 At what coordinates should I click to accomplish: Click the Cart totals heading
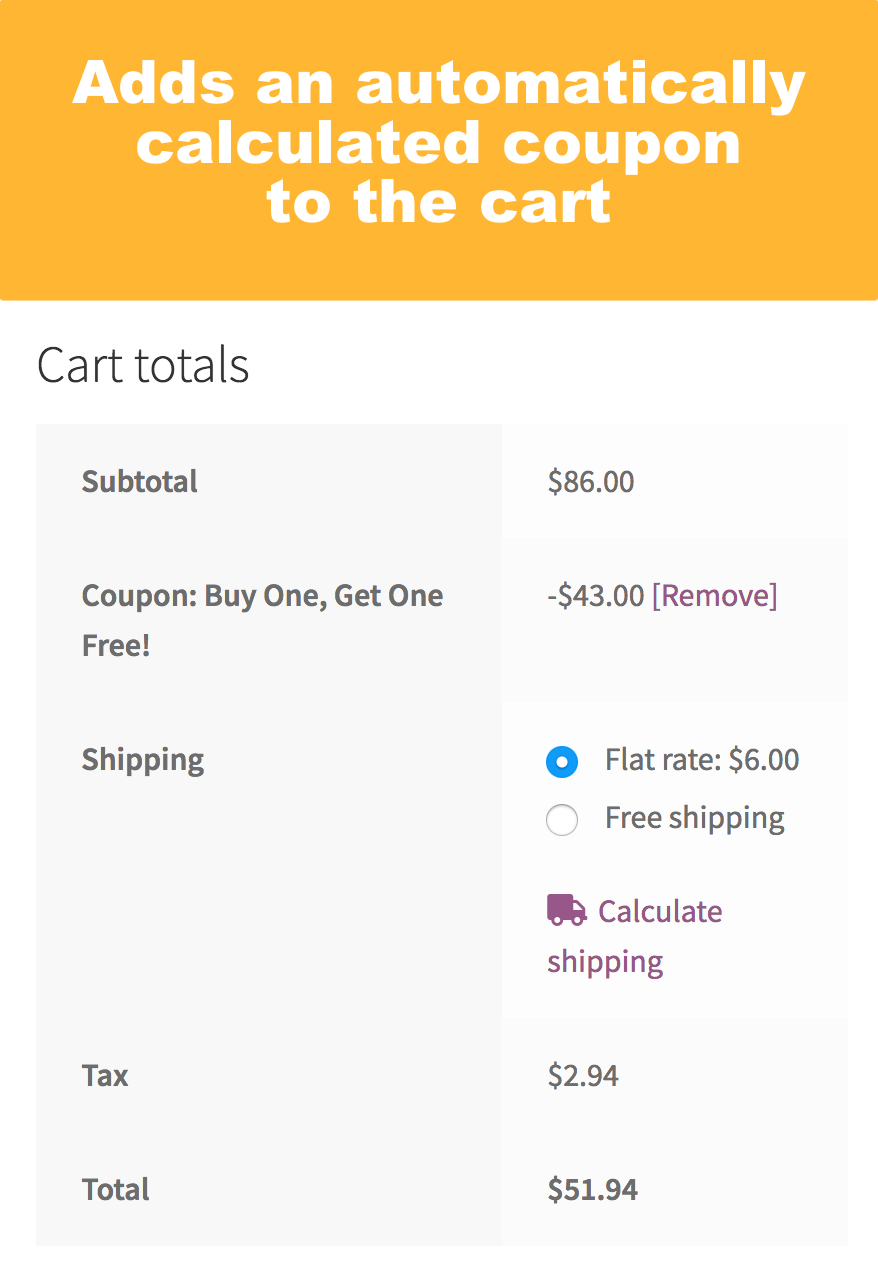click(x=143, y=365)
